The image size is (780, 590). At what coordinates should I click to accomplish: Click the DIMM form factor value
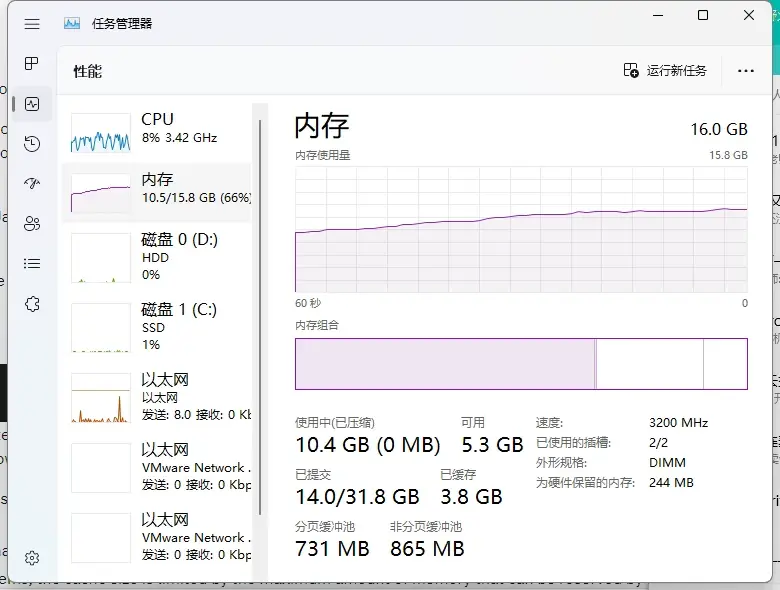667,463
